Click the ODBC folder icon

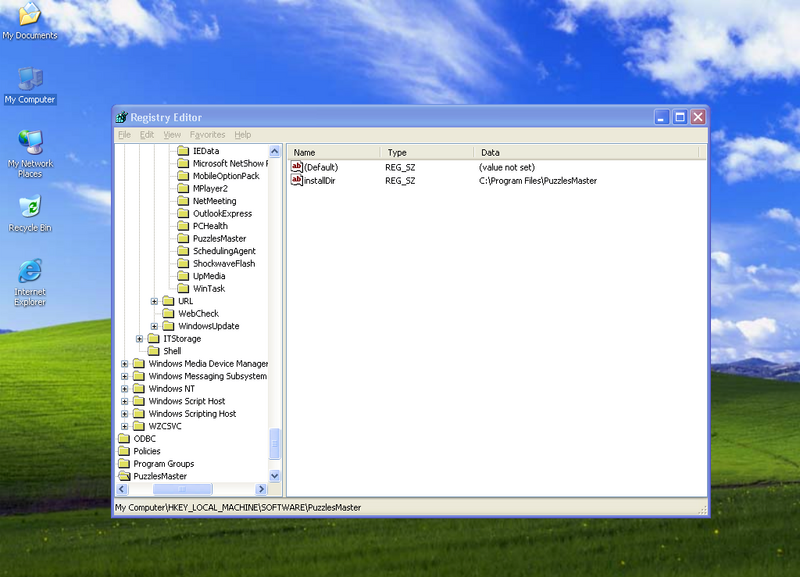coord(124,438)
